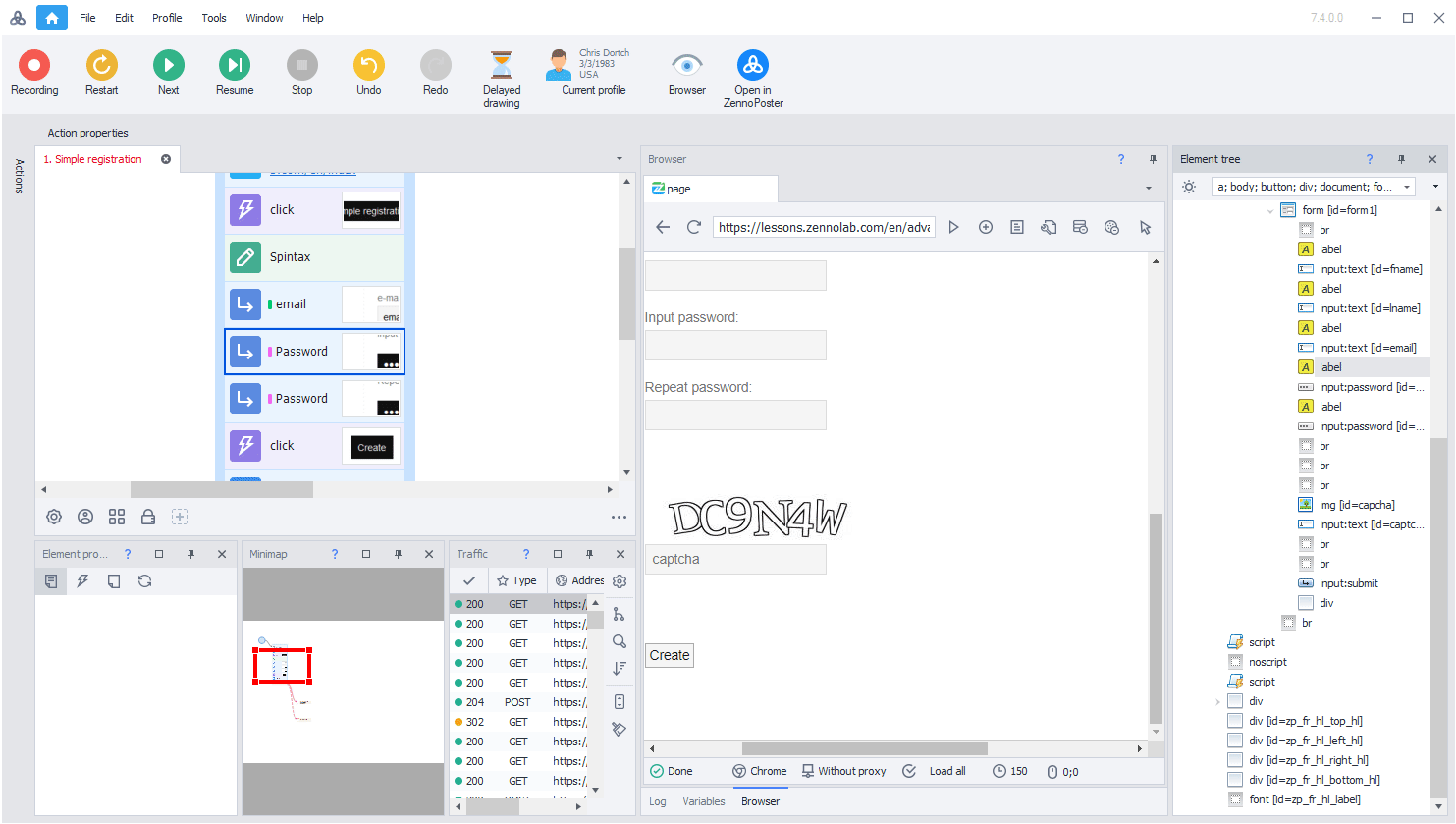Collapse the form [id=form1] tree node
This screenshot has height=824, width=1456.
click(1270, 211)
